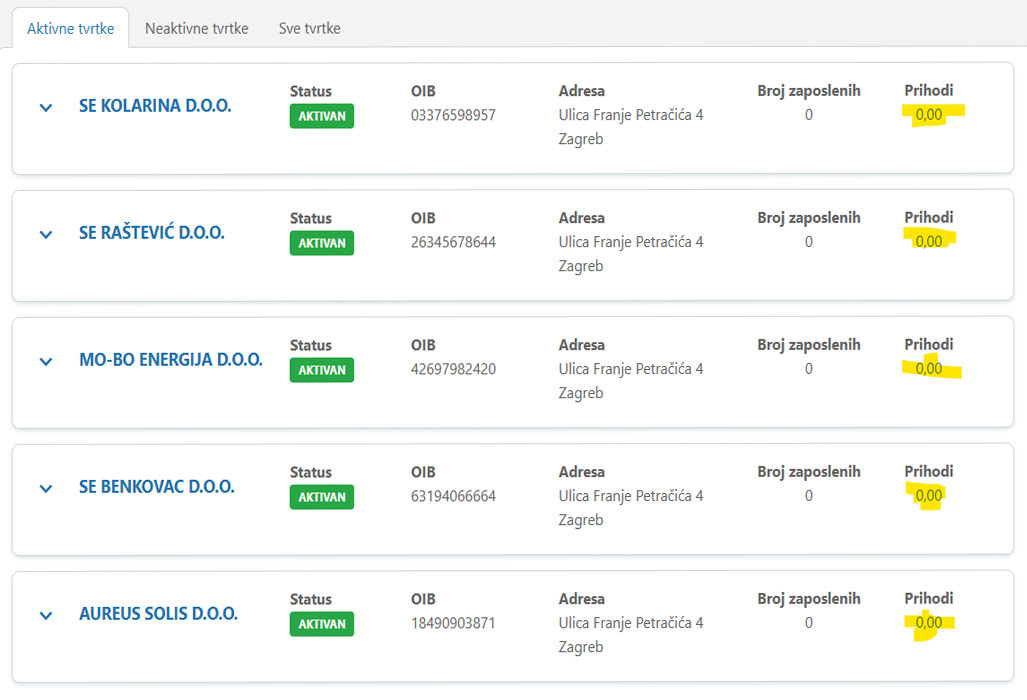Screen dimensions: 1027x700
Task: Switch to the Aktivne tvrtke tab
Action: 70,28
